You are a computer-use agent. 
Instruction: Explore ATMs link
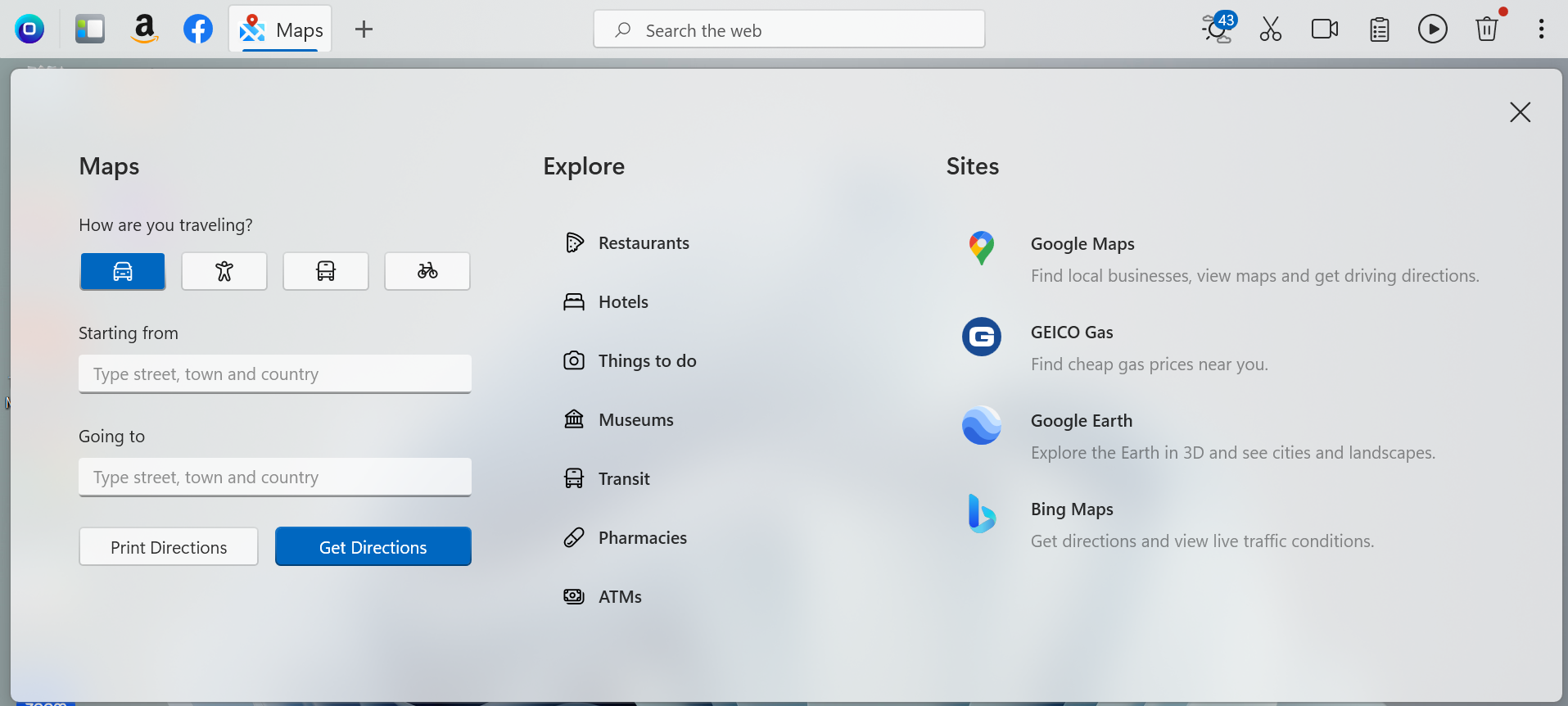(x=620, y=597)
